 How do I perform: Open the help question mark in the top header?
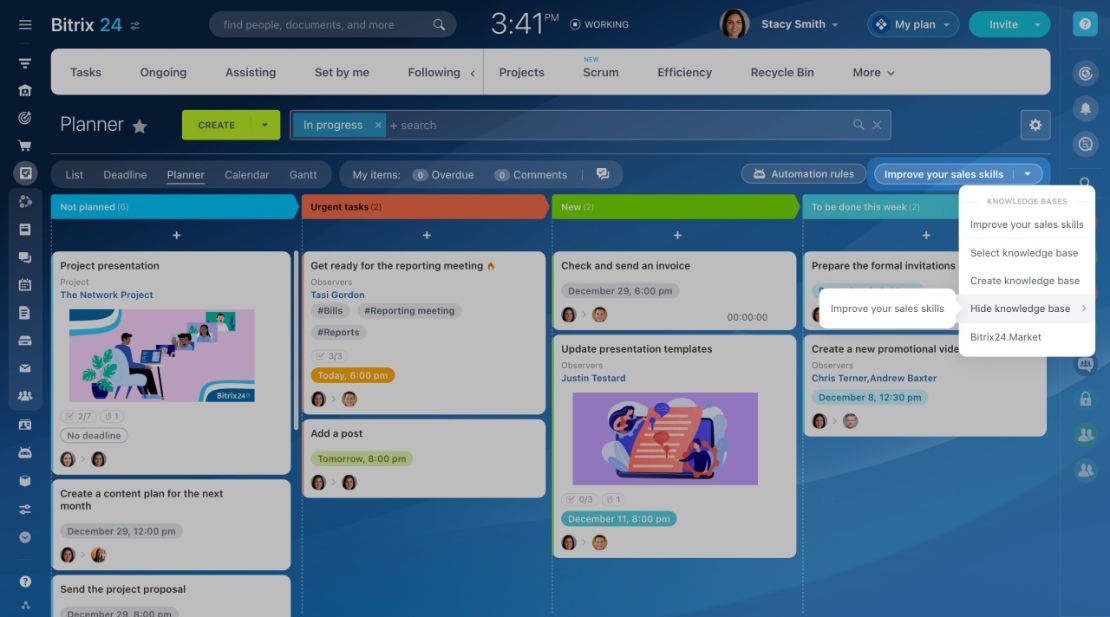[1085, 24]
